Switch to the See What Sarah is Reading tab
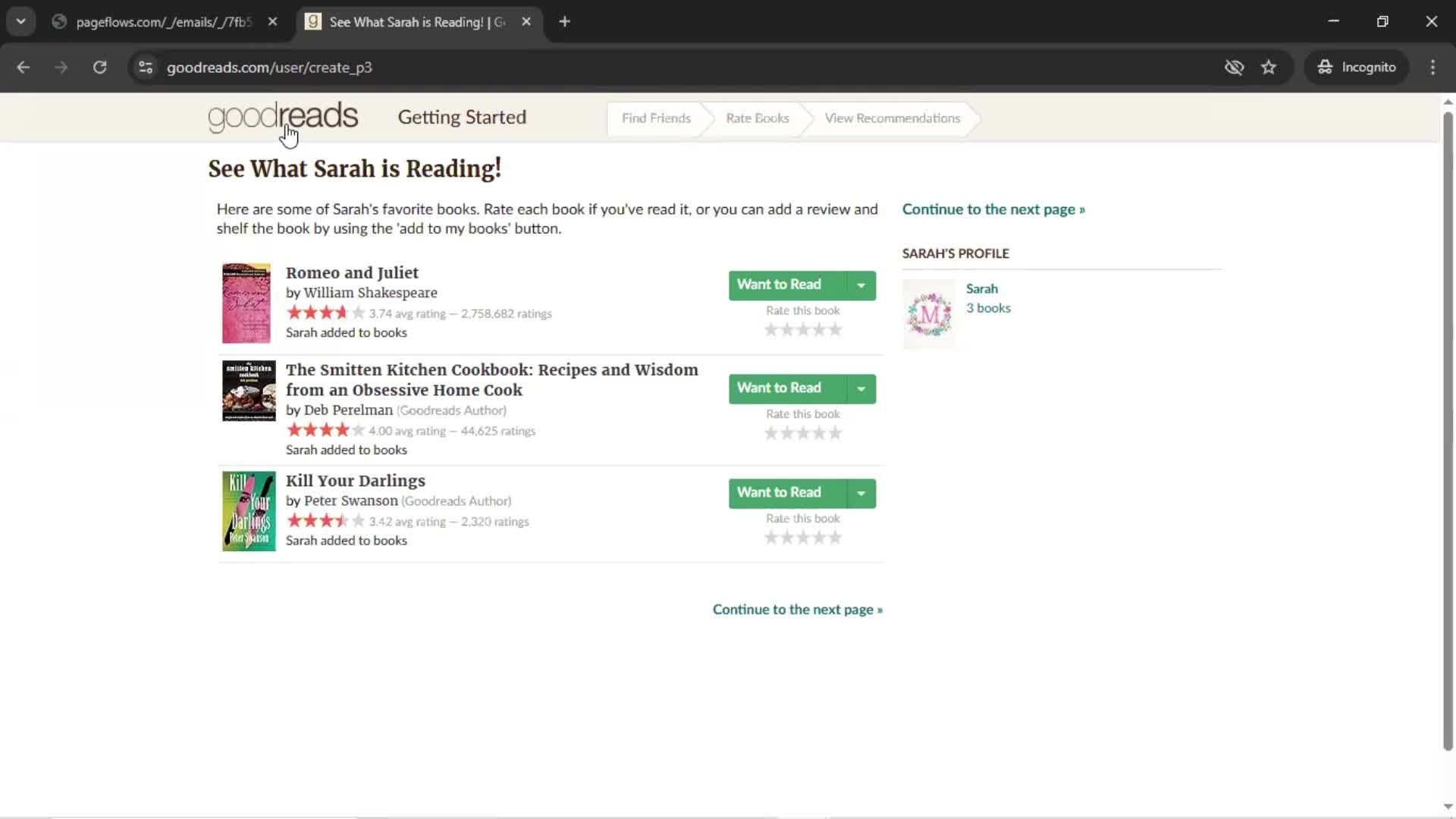Image resolution: width=1456 pixels, height=819 pixels. click(x=419, y=22)
